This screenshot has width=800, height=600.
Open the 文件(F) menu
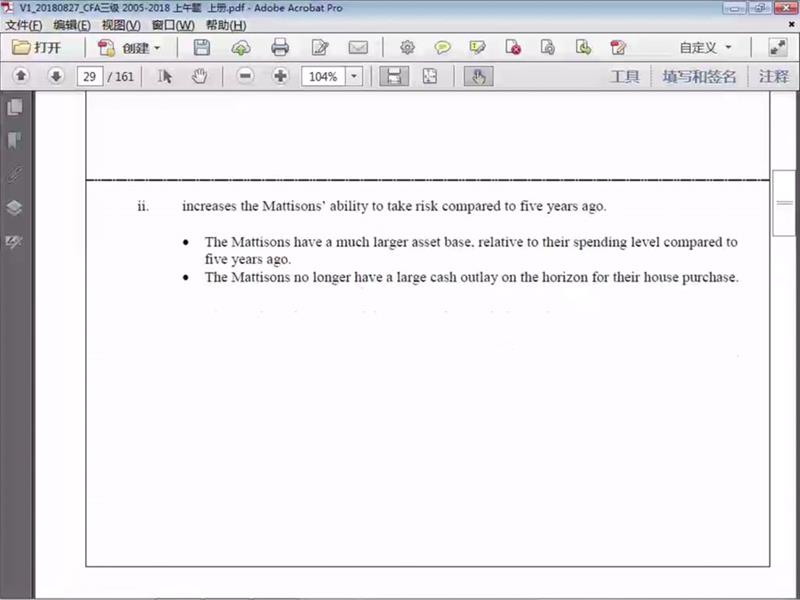[24, 25]
